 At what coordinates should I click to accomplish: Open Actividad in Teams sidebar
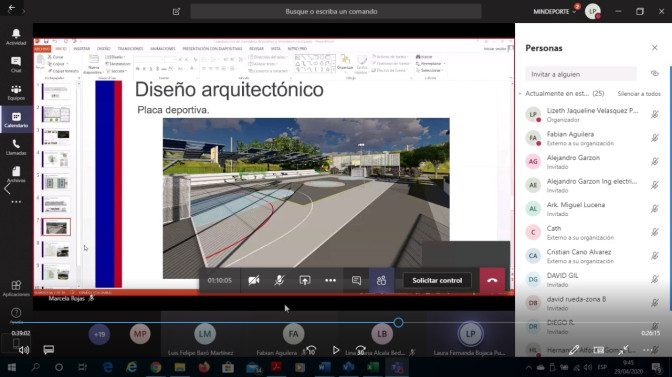[x=16, y=37]
